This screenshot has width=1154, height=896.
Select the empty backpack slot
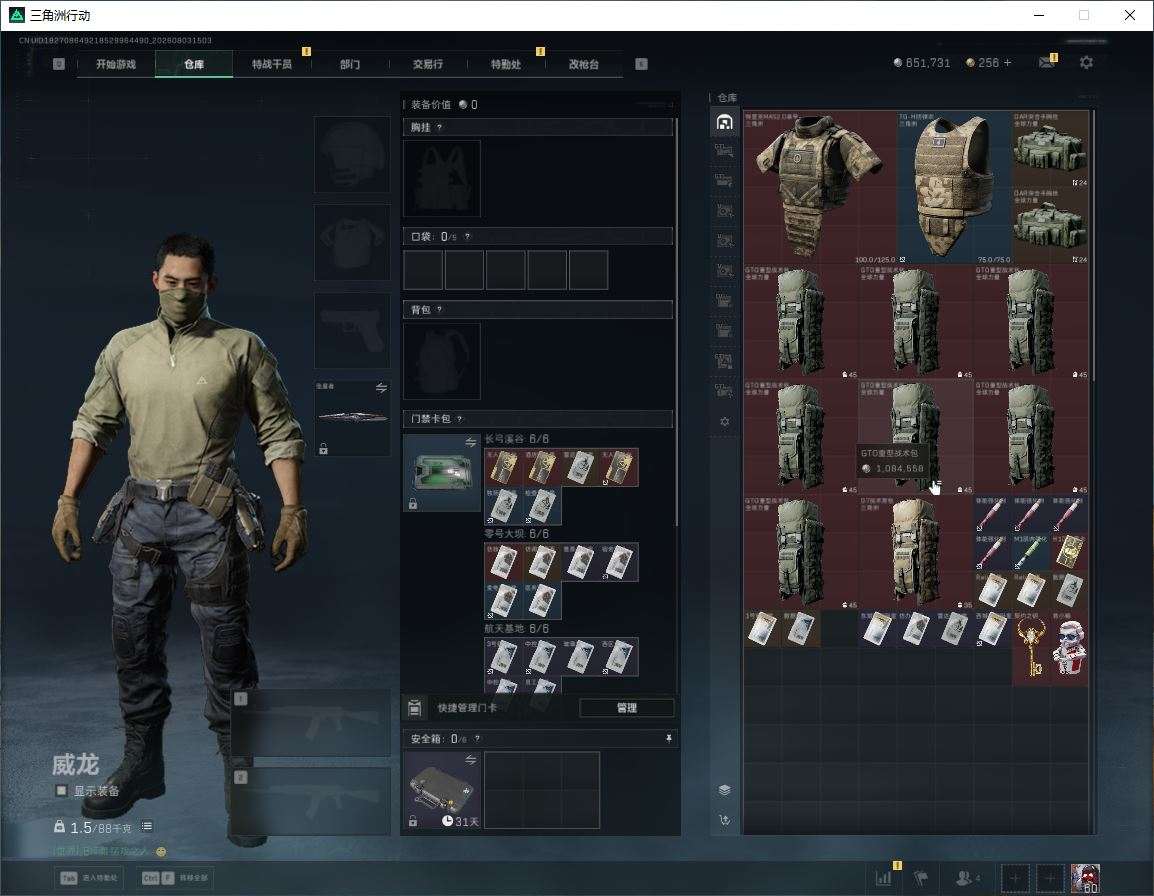442,361
